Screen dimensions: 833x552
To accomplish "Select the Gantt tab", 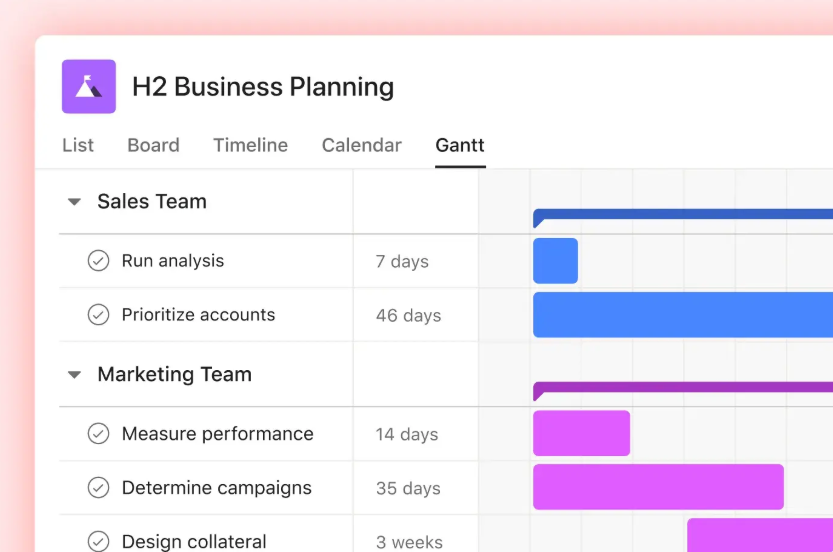I will tap(460, 145).
